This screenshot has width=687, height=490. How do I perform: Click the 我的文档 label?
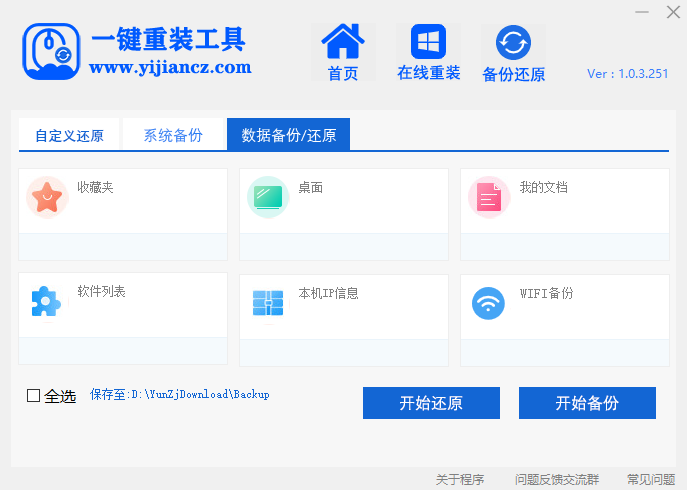coord(544,188)
